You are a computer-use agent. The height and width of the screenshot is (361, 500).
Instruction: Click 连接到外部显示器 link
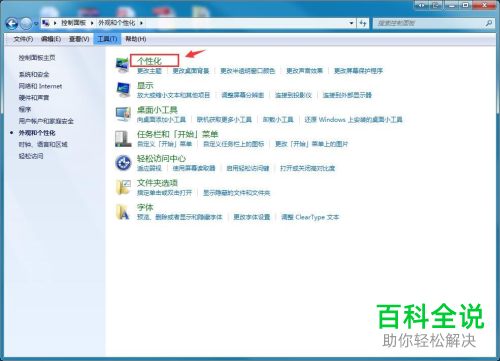(347, 95)
